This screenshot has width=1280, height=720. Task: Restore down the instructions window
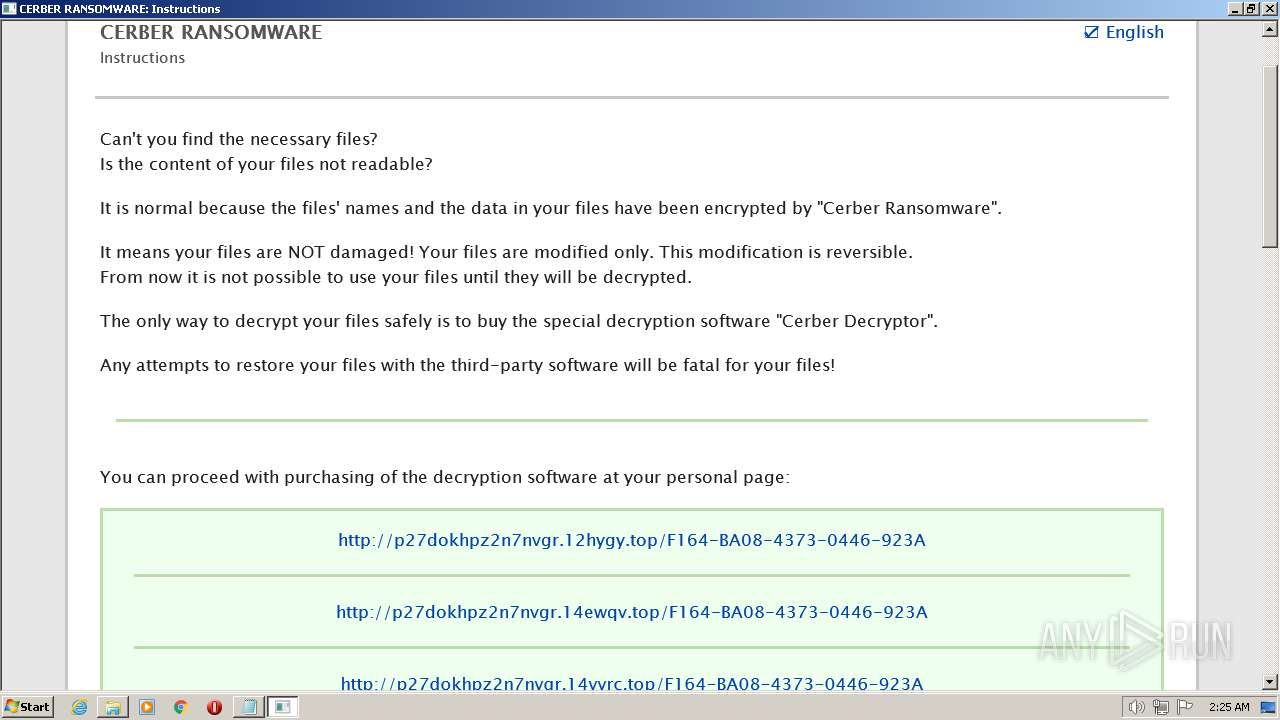click(x=1252, y=9)
